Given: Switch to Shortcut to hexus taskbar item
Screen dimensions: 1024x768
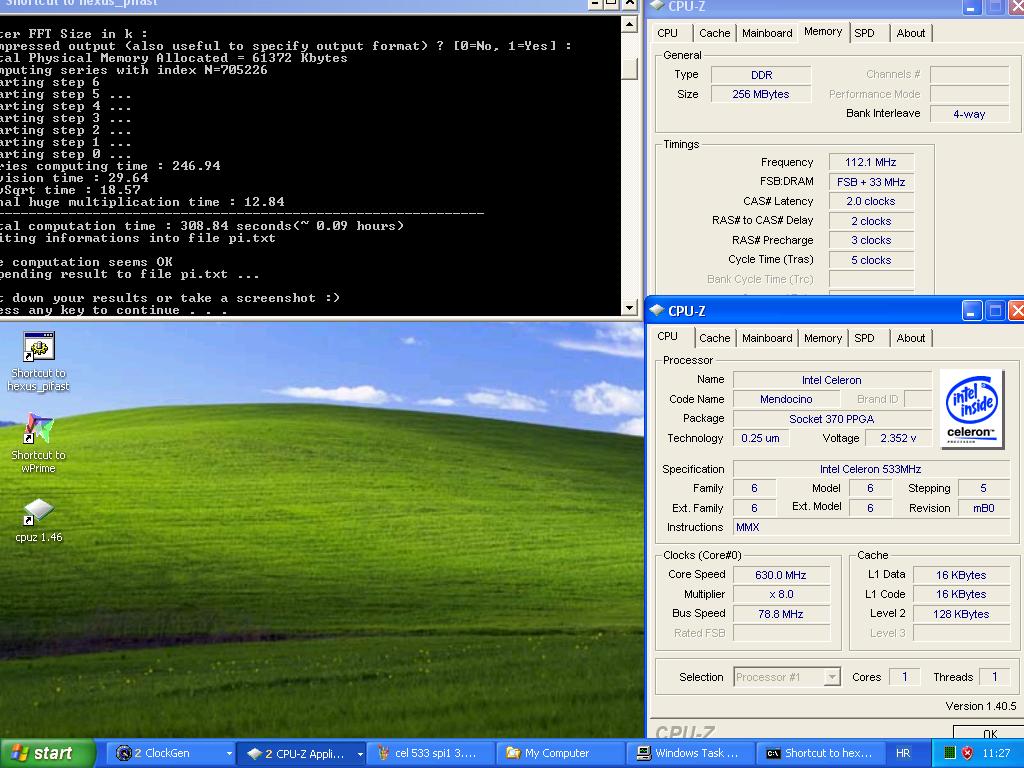Looking at the screenshot, I should [x=820, y=753].
